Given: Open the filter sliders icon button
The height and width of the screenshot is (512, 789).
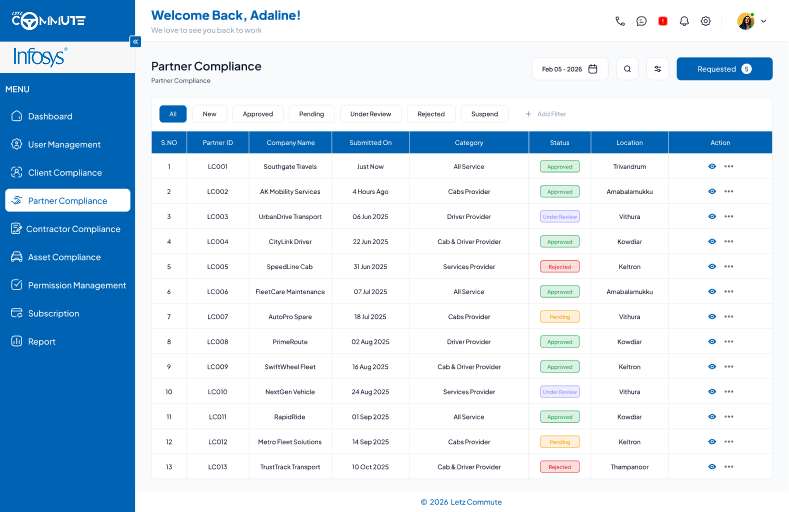Looking at the screenshot, I should pyautogui.click(x=657, y=69).
